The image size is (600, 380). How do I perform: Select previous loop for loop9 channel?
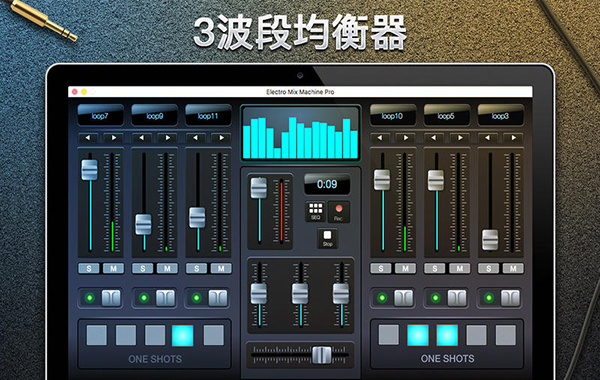tap(142, 138)
